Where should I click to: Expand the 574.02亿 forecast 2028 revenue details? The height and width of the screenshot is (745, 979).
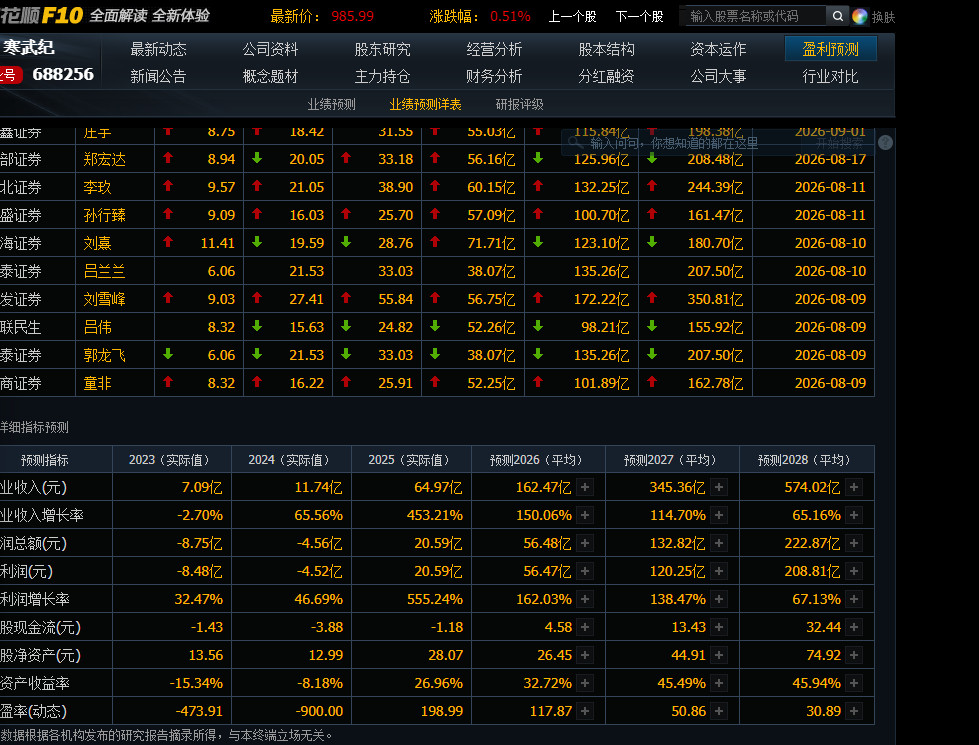(x=854, y=487)
